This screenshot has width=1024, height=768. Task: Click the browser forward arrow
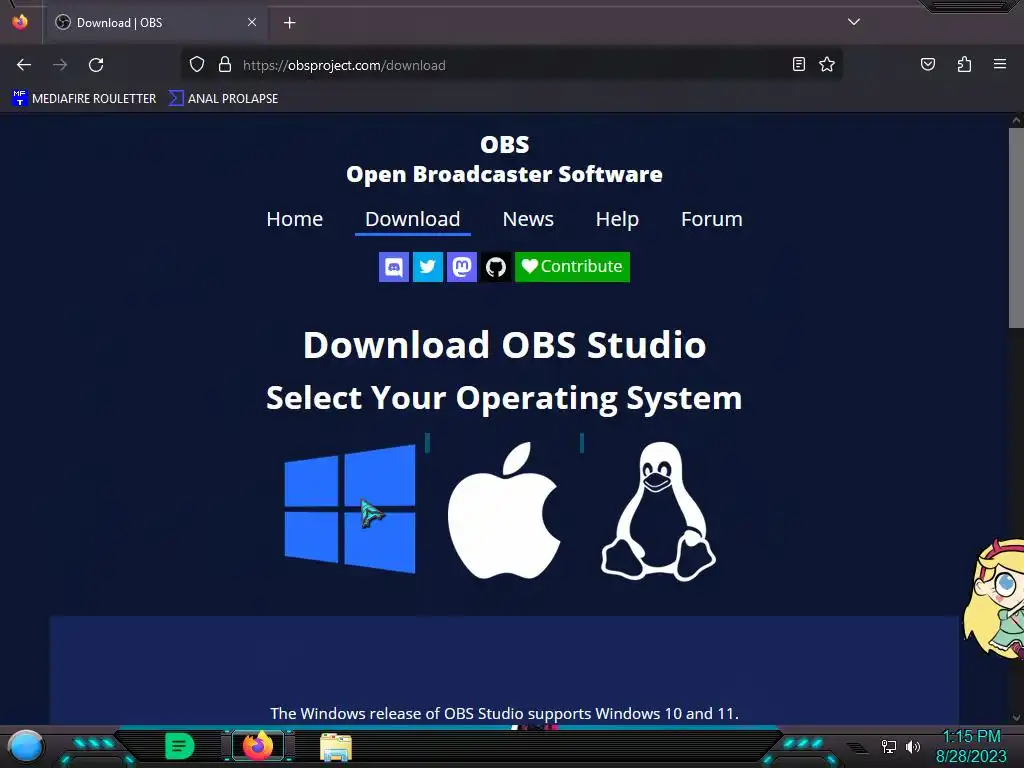coord(60,65)
